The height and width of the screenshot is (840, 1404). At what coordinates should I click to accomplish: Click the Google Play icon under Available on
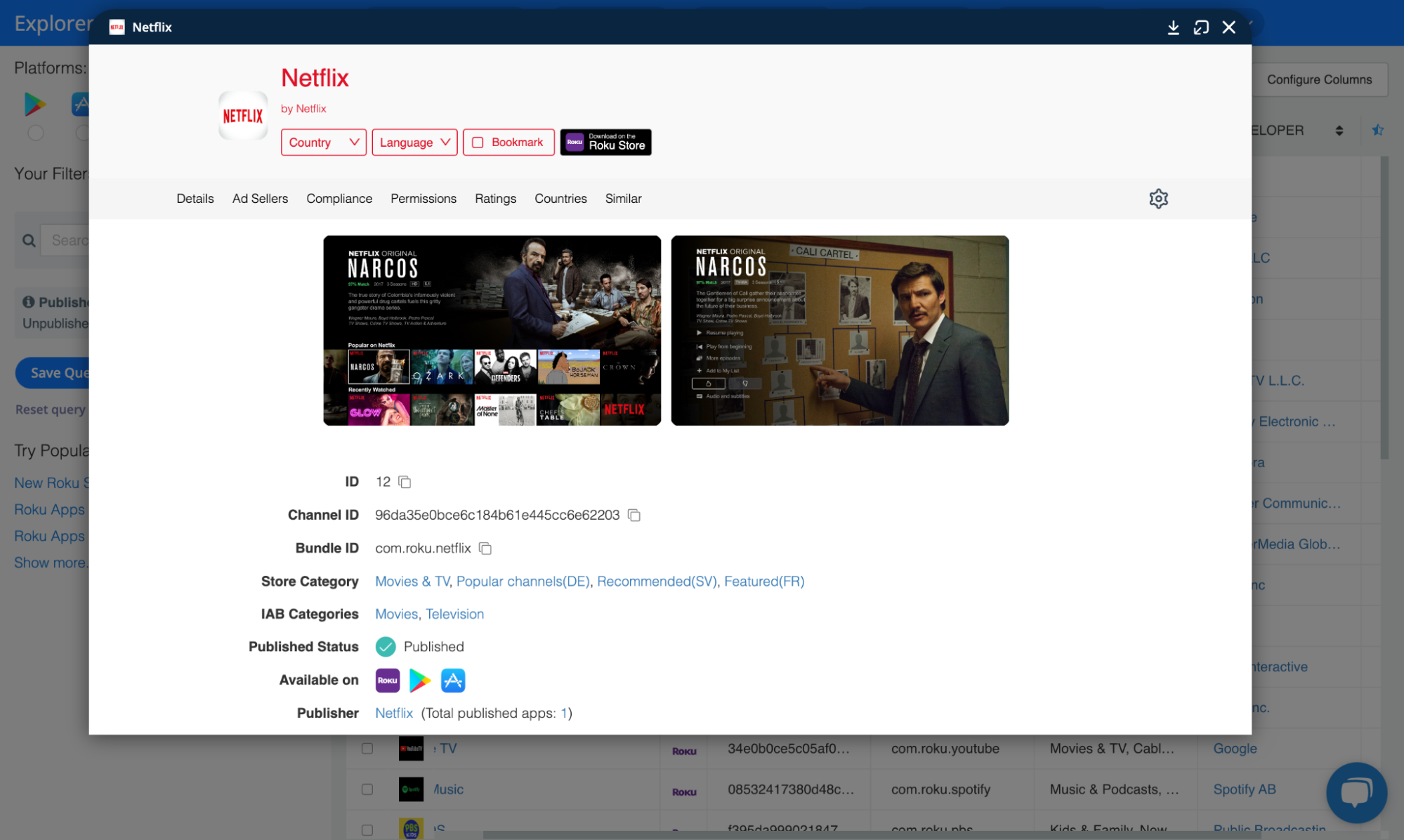(x=419, y=680)
